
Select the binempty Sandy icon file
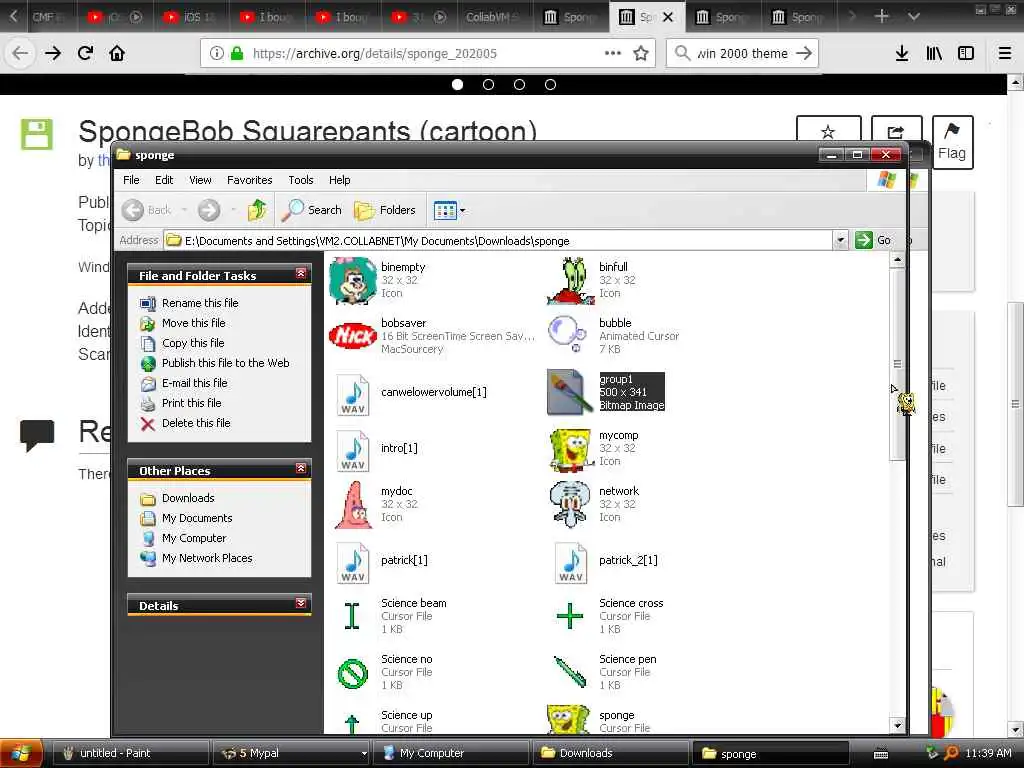pos(377,280)
